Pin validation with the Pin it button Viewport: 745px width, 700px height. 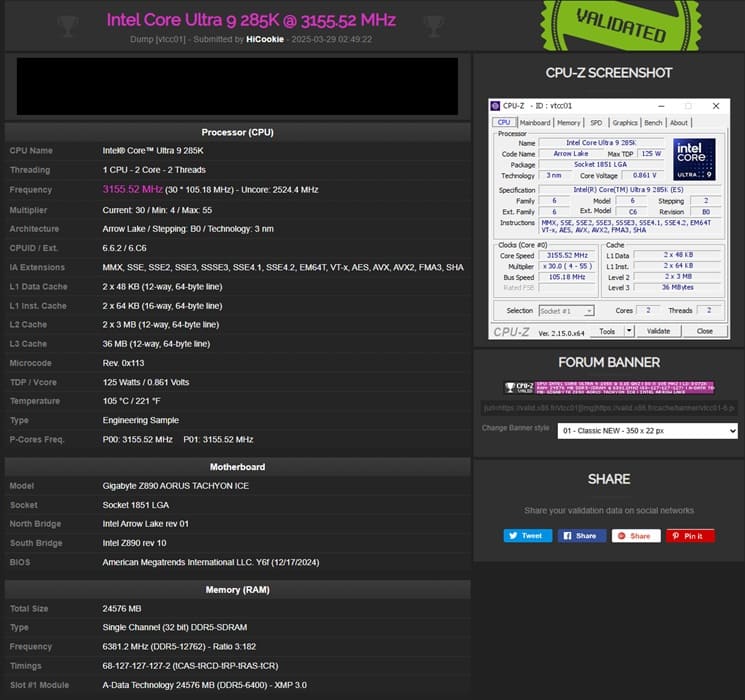tap(690, 536)
